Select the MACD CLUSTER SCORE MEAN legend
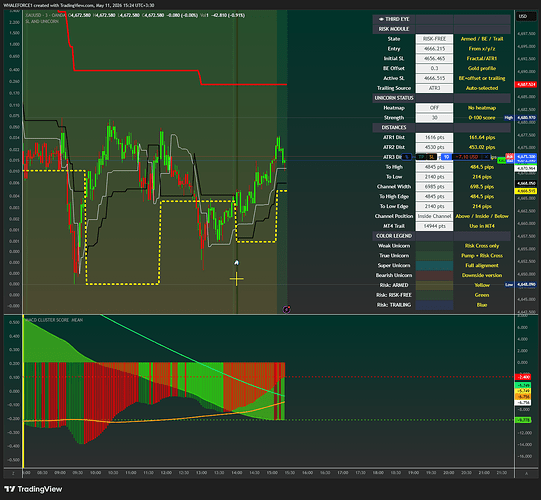 [x=54, y=320]
